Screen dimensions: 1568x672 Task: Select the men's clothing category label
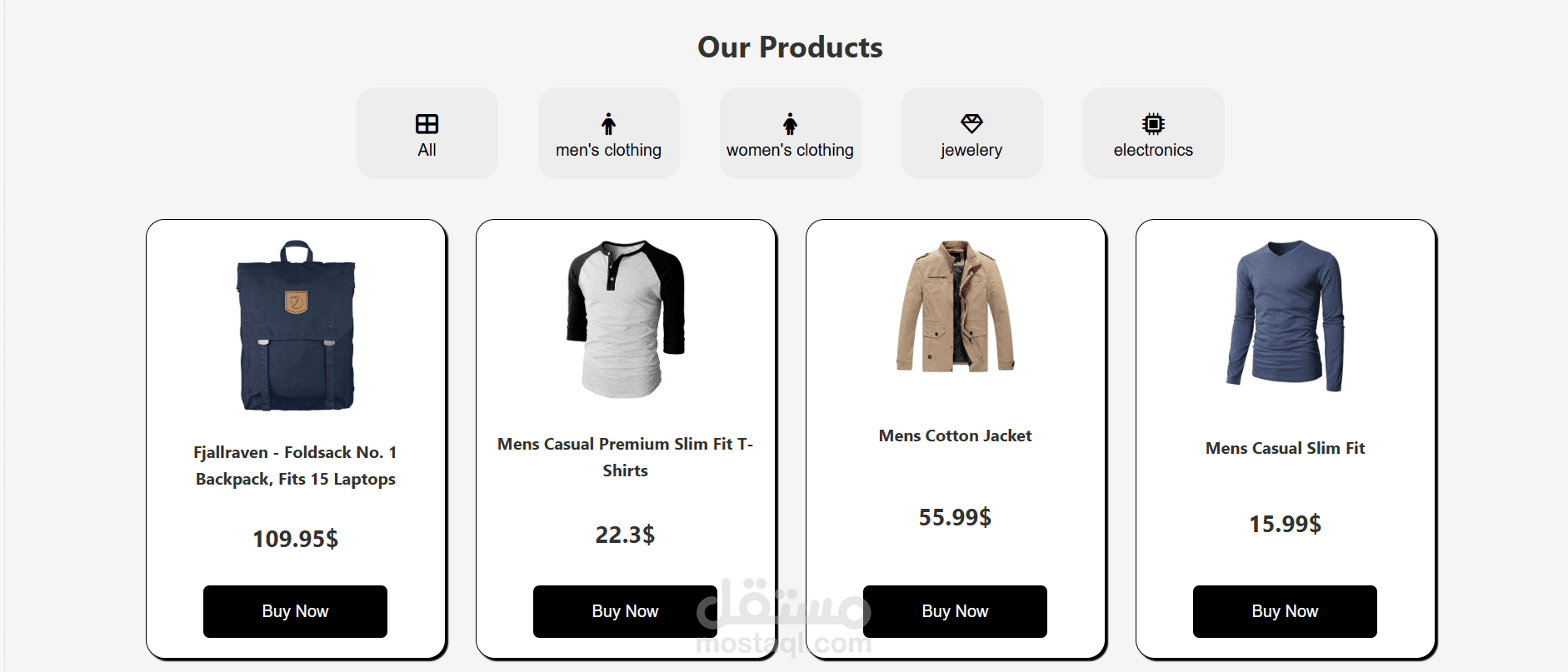click(x=608, y=151)
